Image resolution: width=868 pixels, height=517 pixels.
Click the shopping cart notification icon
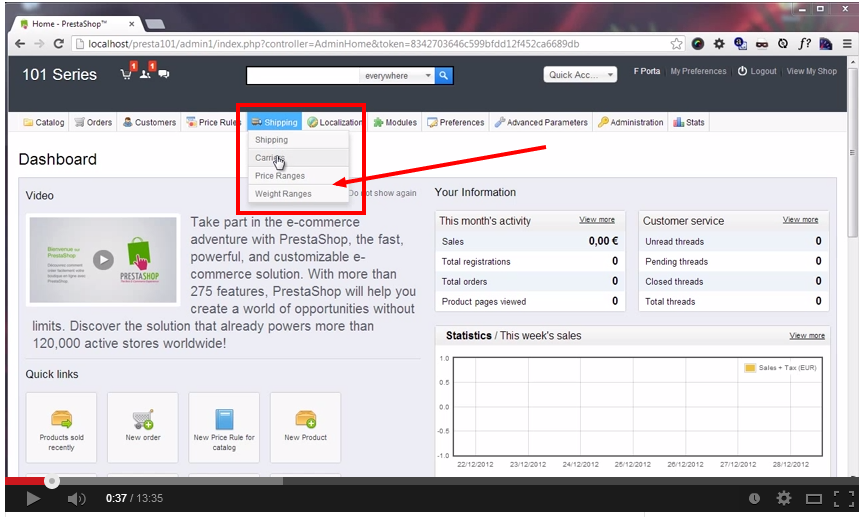[127, 74]
